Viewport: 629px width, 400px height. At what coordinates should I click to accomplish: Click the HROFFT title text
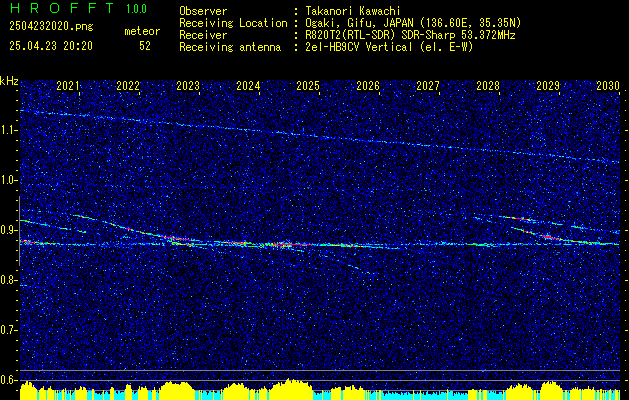tap(62, 8)
